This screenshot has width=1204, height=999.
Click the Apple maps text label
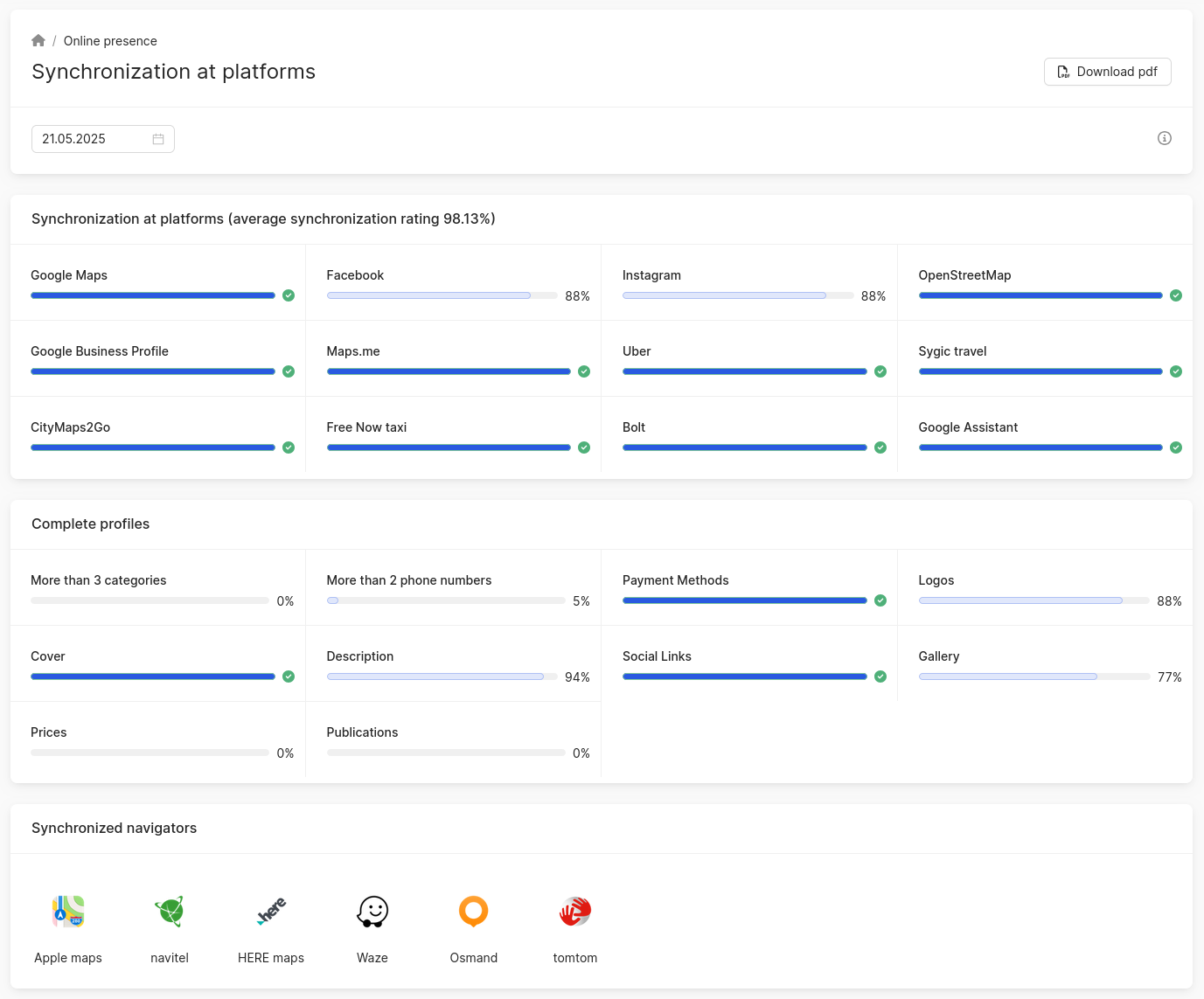point(68,958)
